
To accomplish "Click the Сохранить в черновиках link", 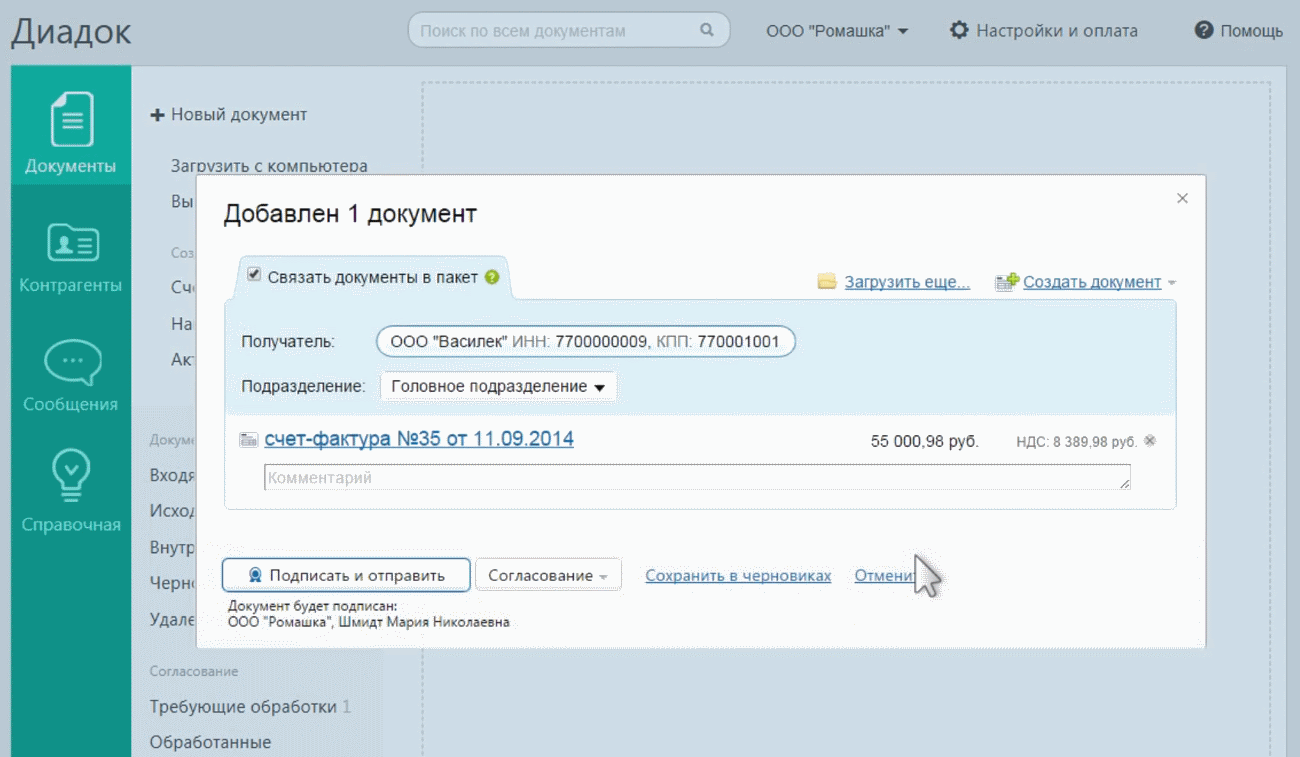I will click(738, 575).
